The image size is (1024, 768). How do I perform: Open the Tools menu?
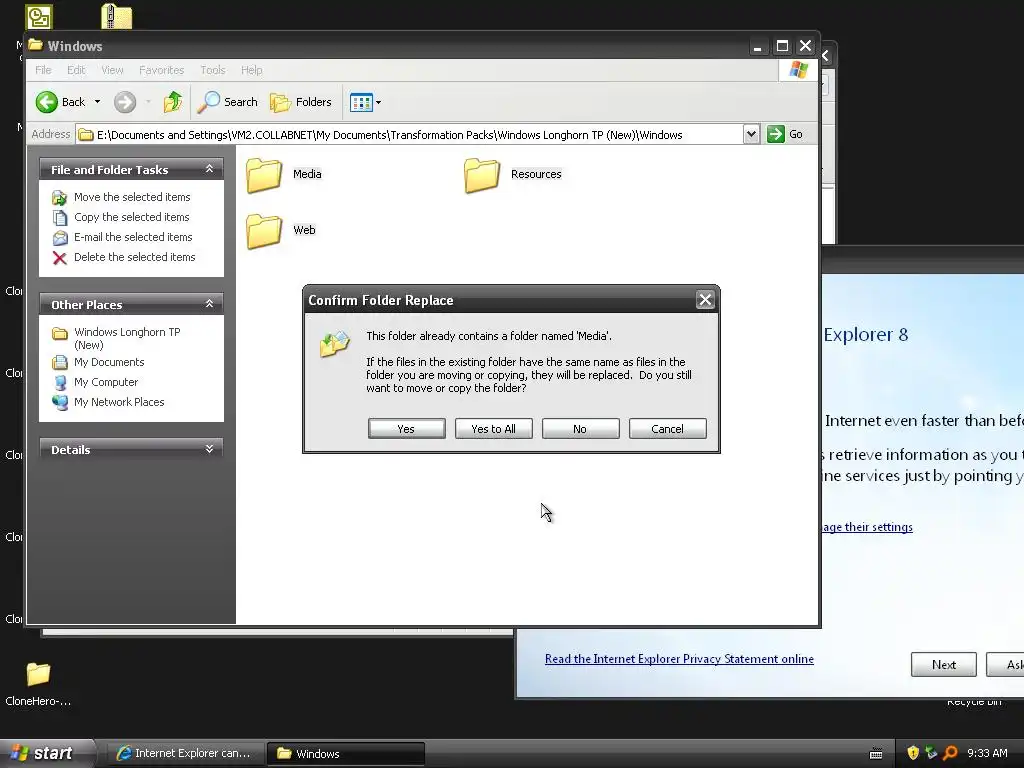(x=212, y=70)
